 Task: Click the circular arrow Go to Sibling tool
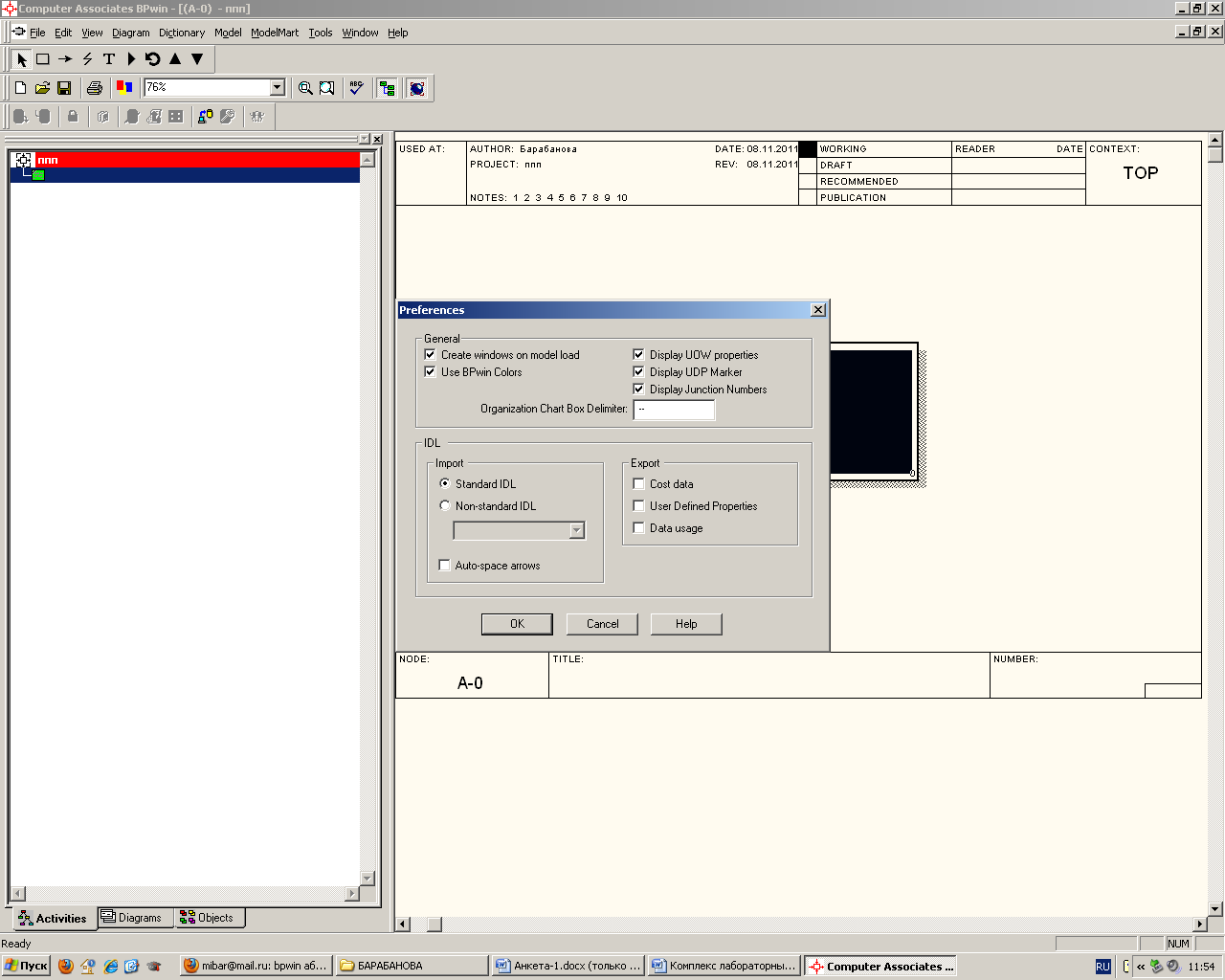click(153, 59)
